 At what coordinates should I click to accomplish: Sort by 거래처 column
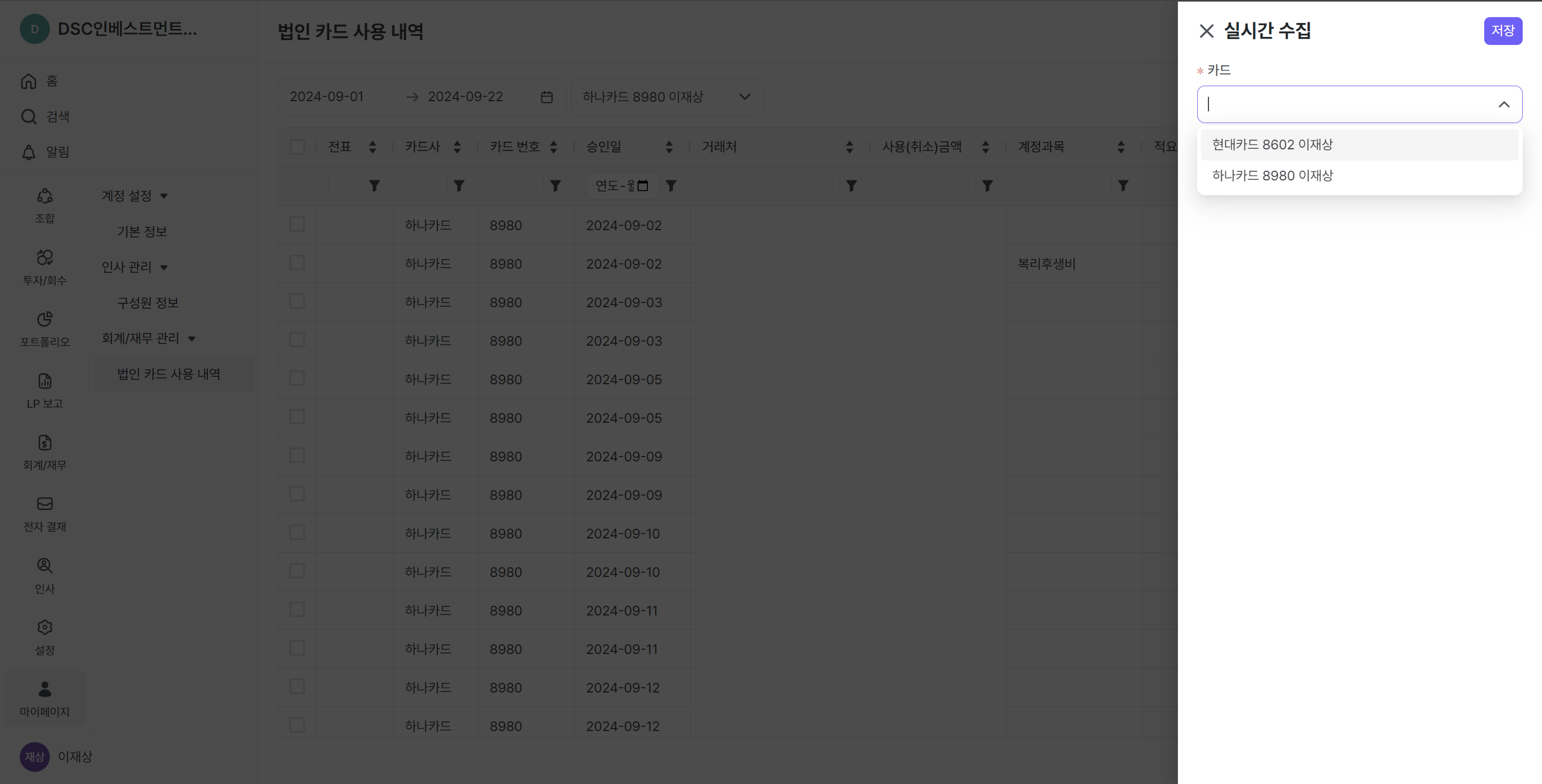click(x=849, y=147)
